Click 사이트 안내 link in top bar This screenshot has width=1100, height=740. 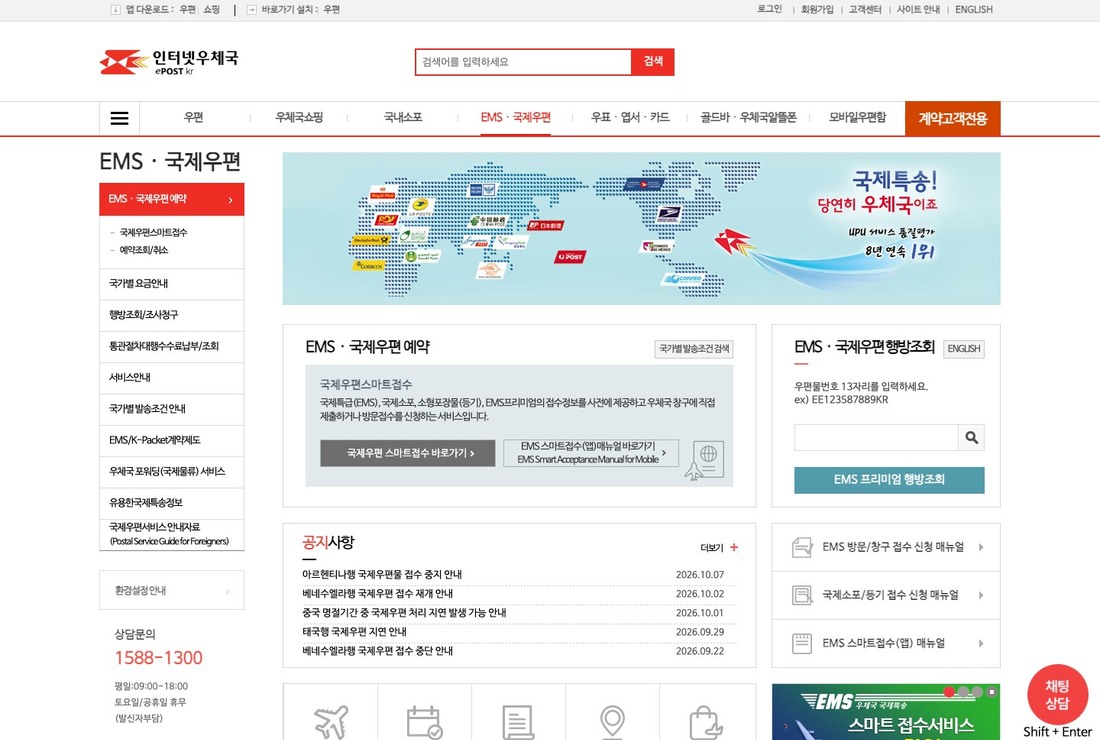[x=918, y=9]
